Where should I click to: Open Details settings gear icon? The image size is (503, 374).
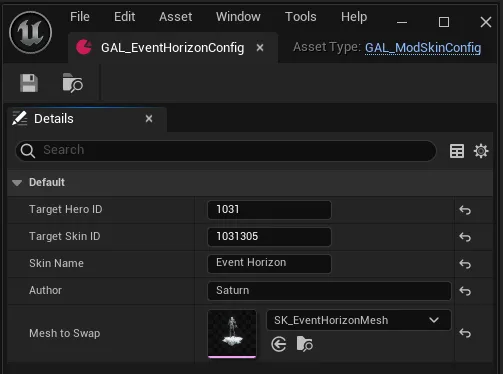coord(481,151)
